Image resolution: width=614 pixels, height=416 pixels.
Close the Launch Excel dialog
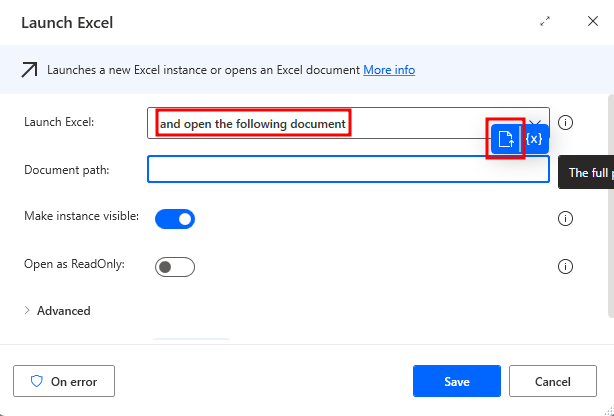(x=593, y=21)
